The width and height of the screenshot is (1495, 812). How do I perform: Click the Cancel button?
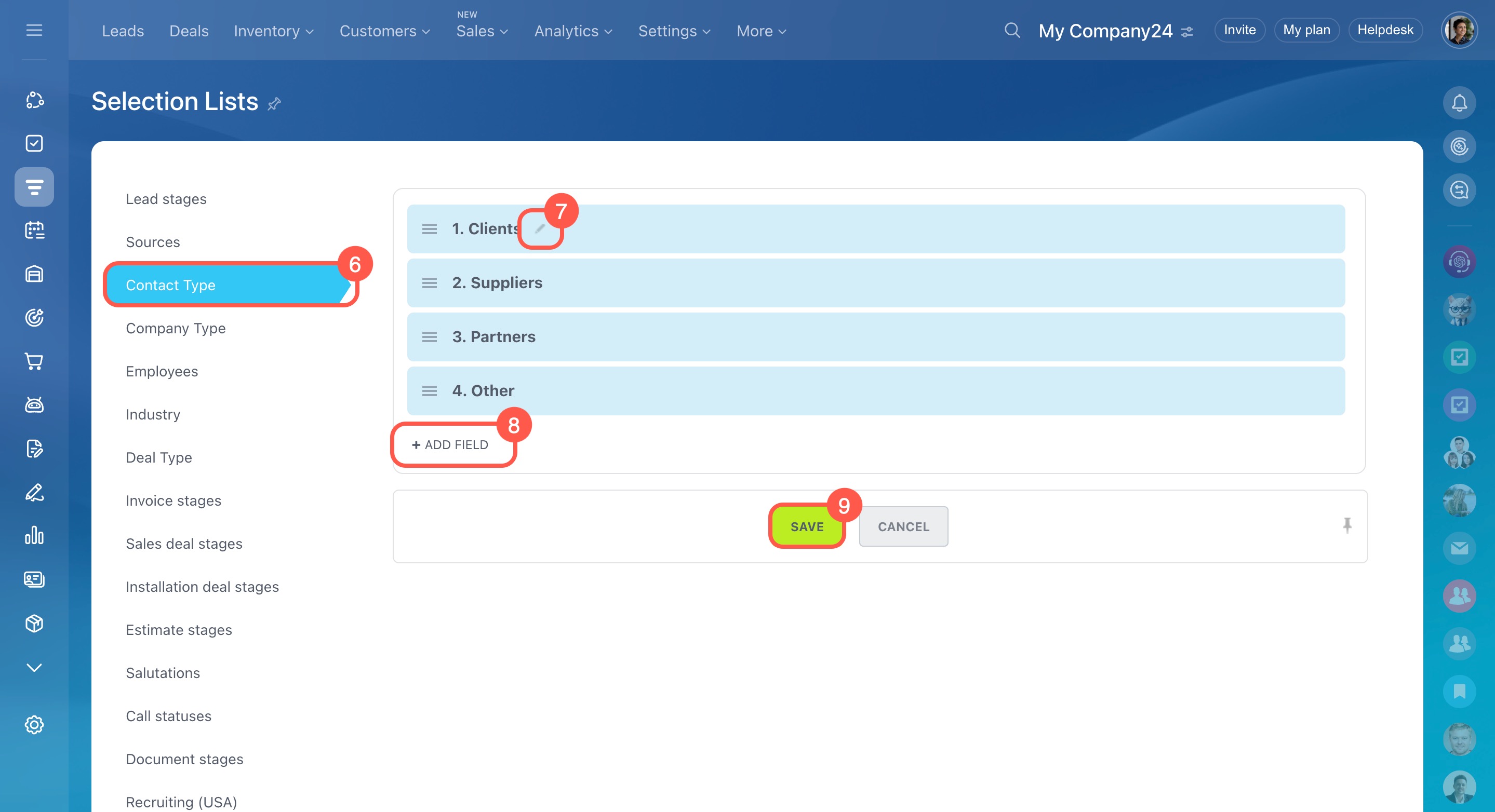[903, 526]
